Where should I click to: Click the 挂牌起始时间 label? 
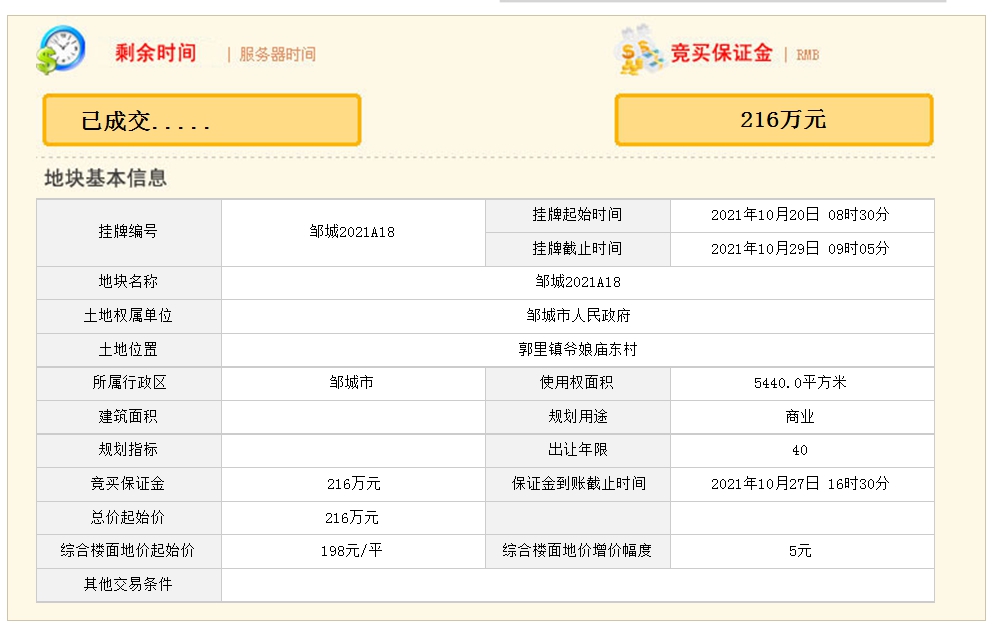pos(578,215)
